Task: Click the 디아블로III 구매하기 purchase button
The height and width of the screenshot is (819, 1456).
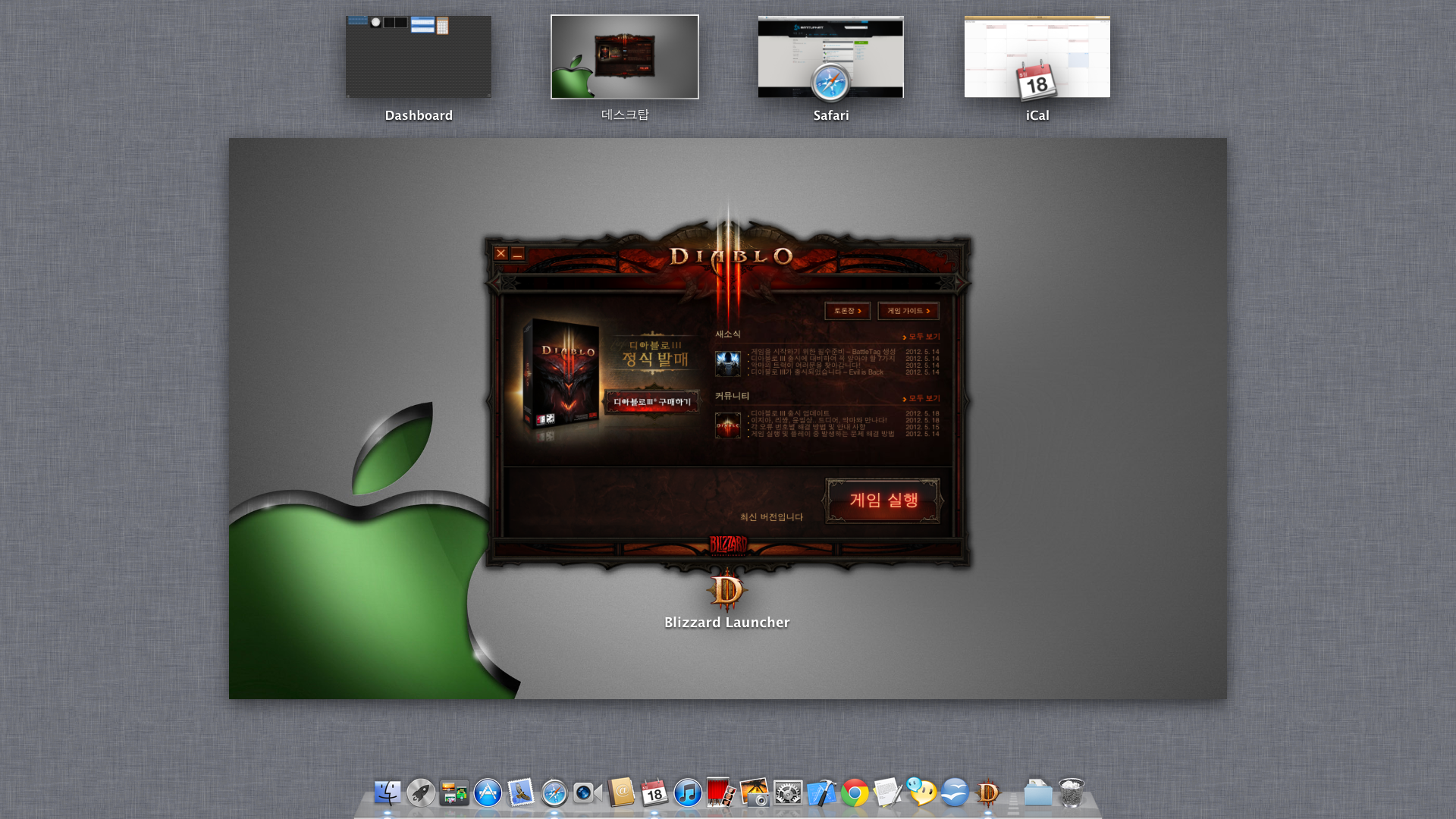Action: point(652,402)
